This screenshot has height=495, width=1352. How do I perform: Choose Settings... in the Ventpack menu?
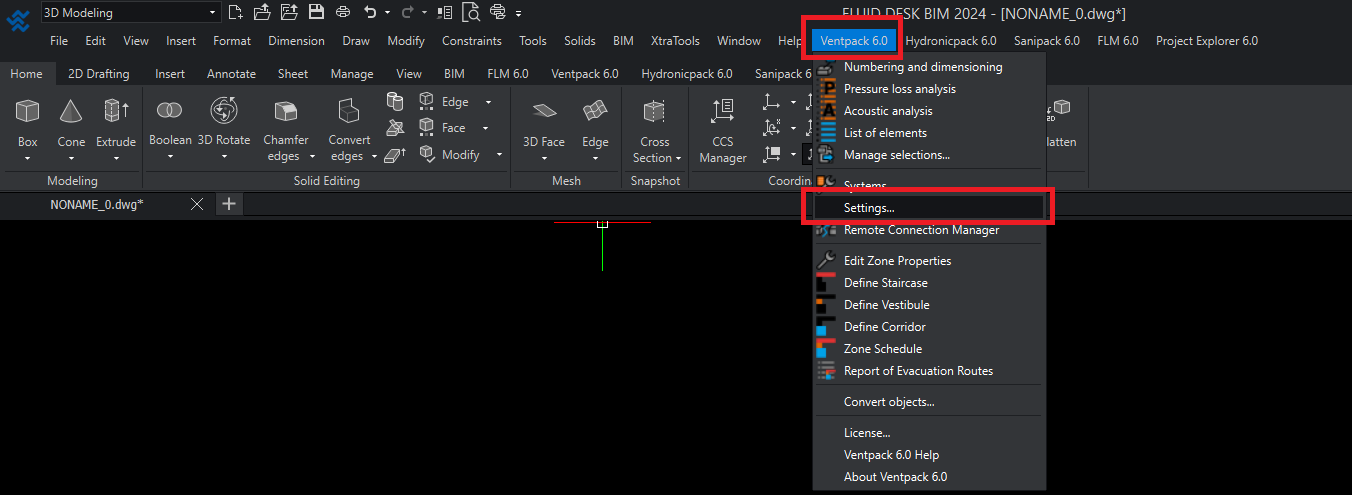pyautogui.click(x=869, y=208)
